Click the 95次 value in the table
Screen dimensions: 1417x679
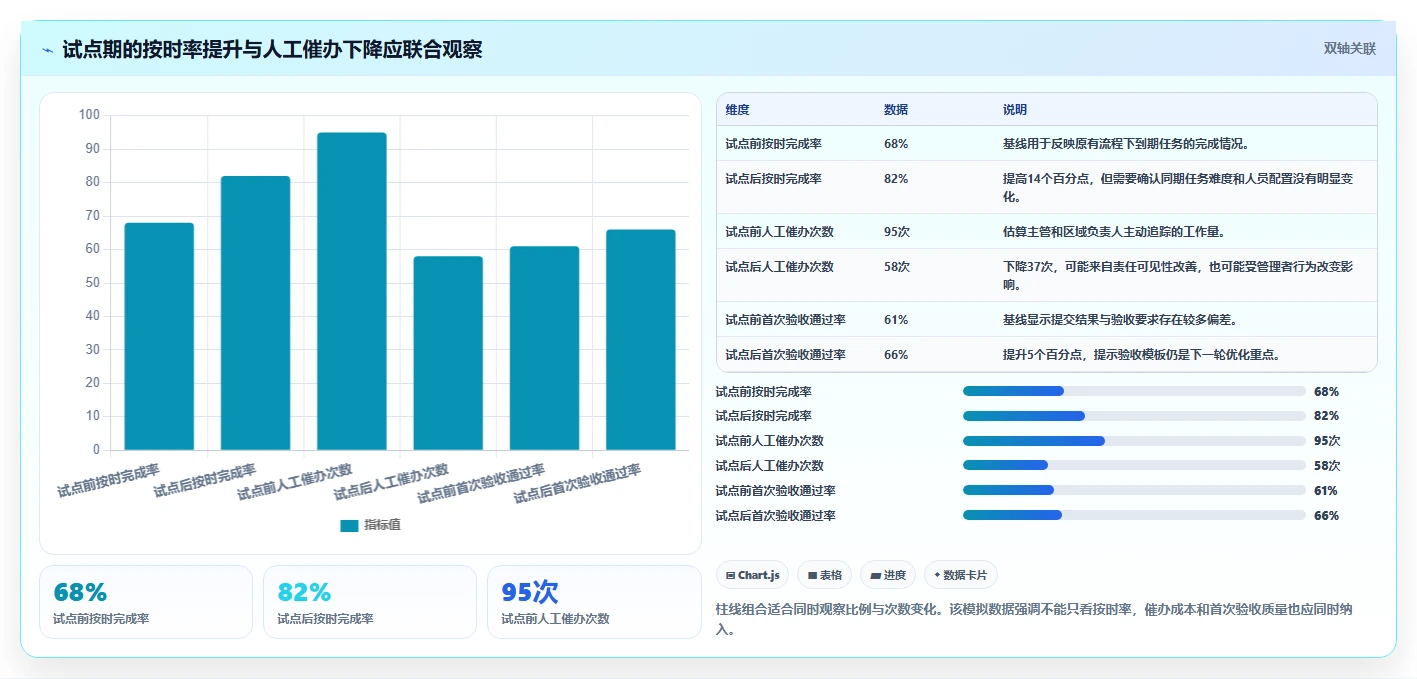click(897, 231)
